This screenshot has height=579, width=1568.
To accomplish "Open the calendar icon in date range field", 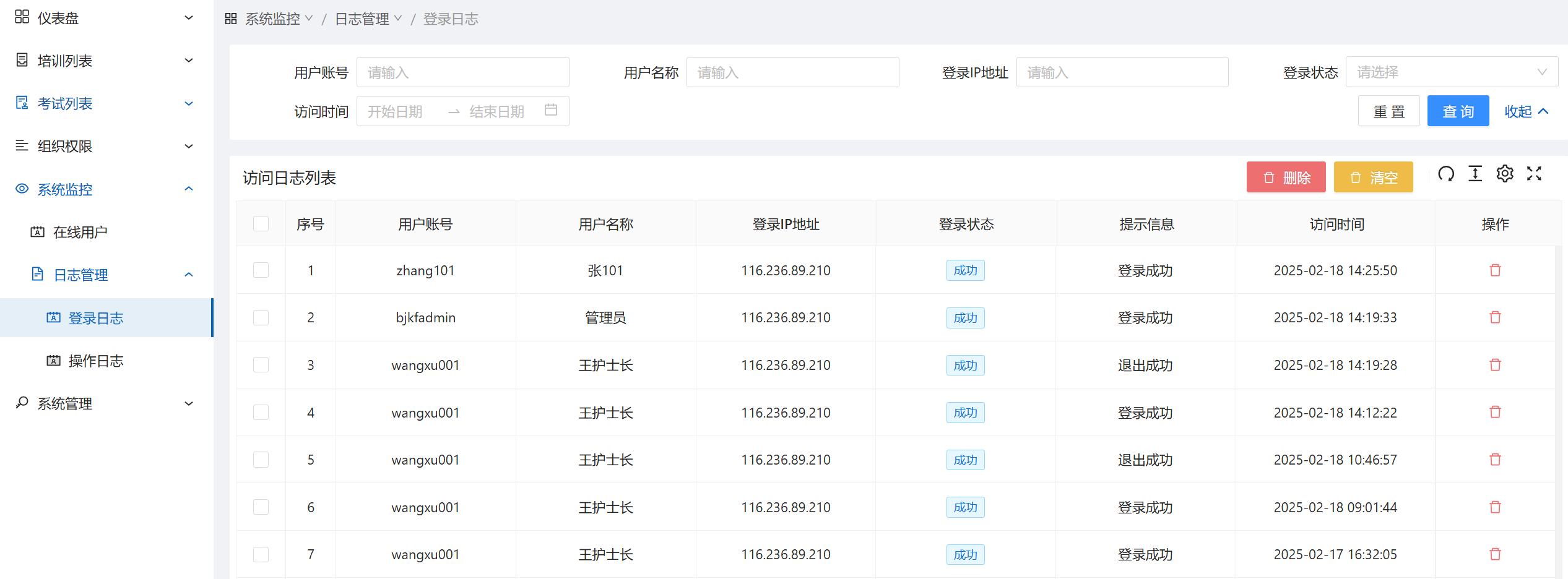I will click(x=550, y=110).
